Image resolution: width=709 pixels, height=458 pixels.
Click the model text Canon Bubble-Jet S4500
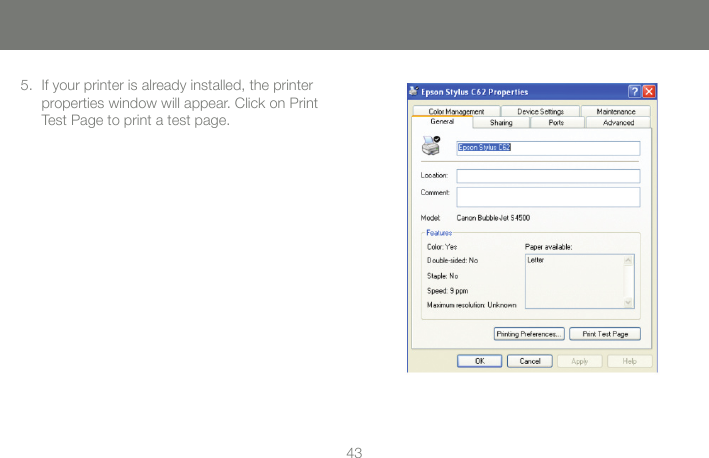pos(493,218)
